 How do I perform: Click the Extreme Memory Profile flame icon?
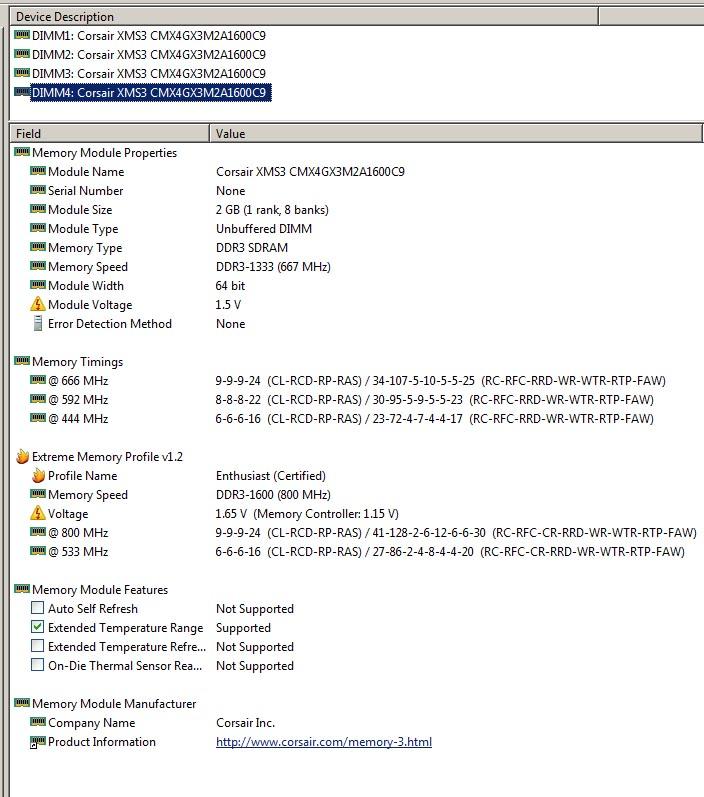[x=22, y=456]
